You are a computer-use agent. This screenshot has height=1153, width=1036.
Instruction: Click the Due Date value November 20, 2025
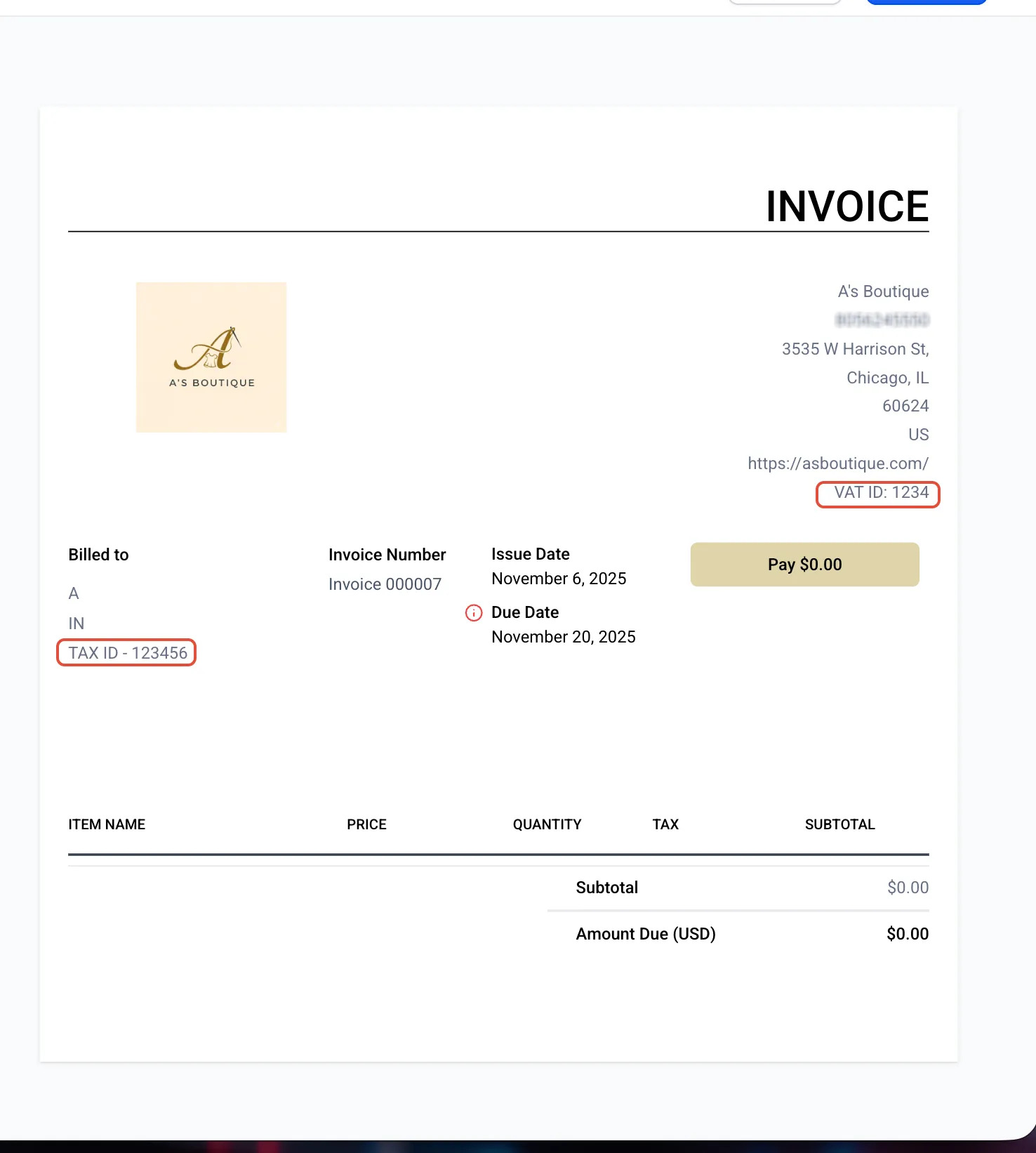pyautogui.click(x=564, y=637)
